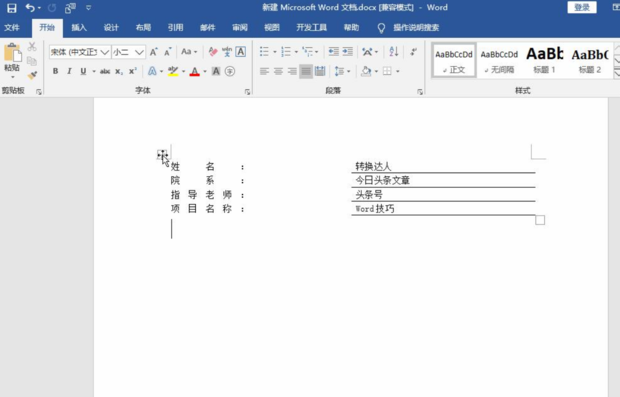The image size is (620, 397).
Task: Click the paragraph shading paint bucket
Action: 367,71
